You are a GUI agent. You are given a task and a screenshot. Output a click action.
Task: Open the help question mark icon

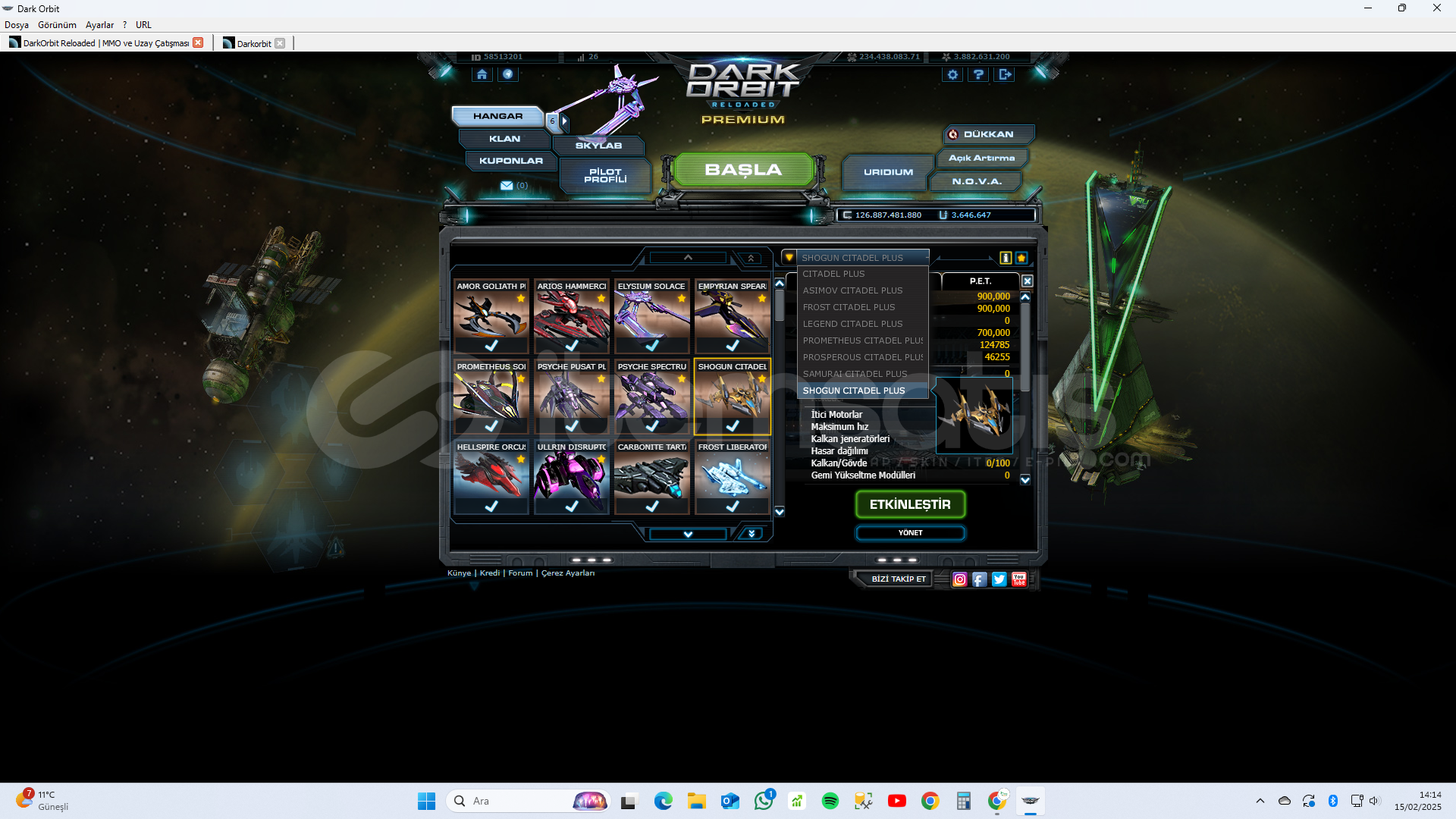pyautogui.click(x=979, y=74)
